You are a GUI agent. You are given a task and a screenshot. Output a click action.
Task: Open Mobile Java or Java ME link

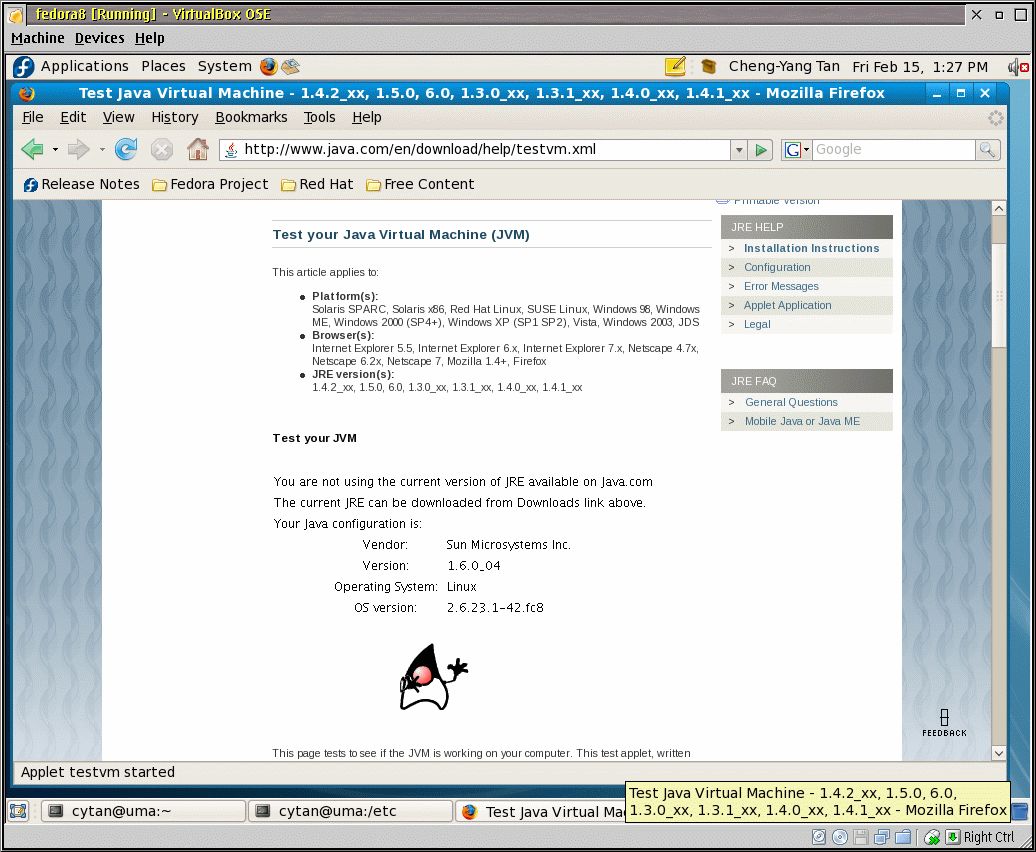pyautogui.click(x=802, y=421)
